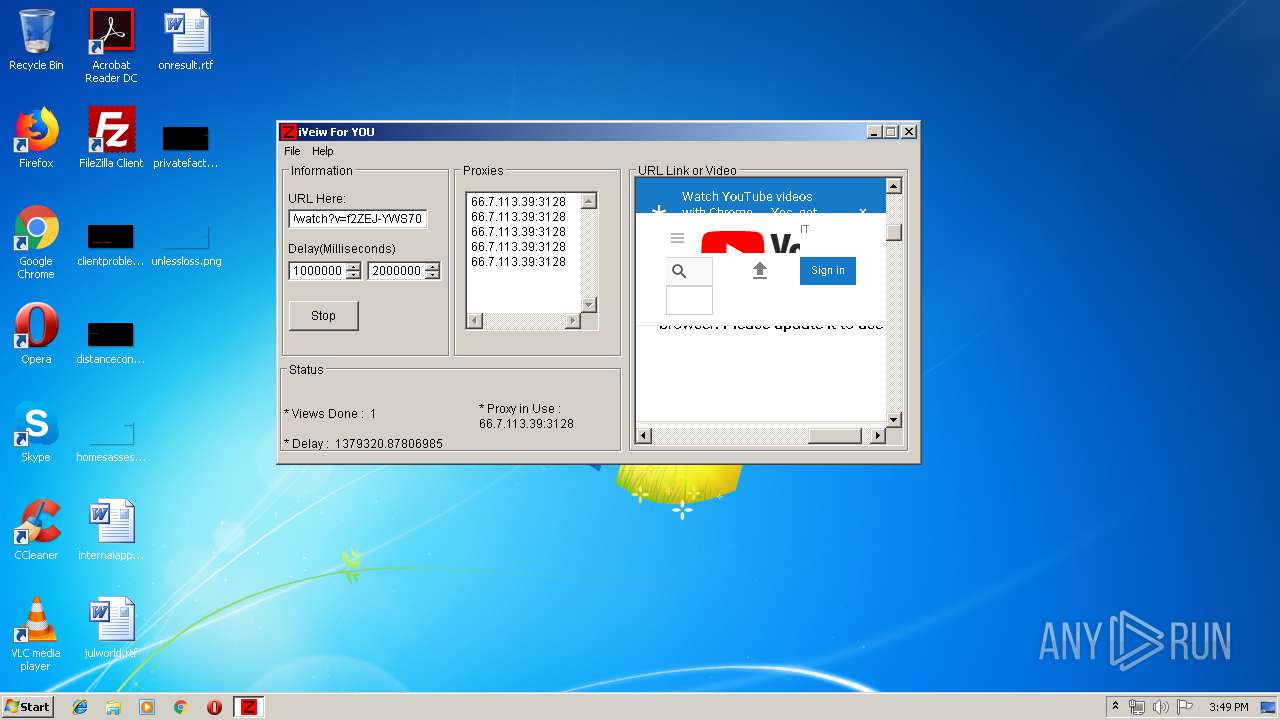Select the Skype desktop icon
Viewport: 1280px width, 720px height.
[36, 433]
